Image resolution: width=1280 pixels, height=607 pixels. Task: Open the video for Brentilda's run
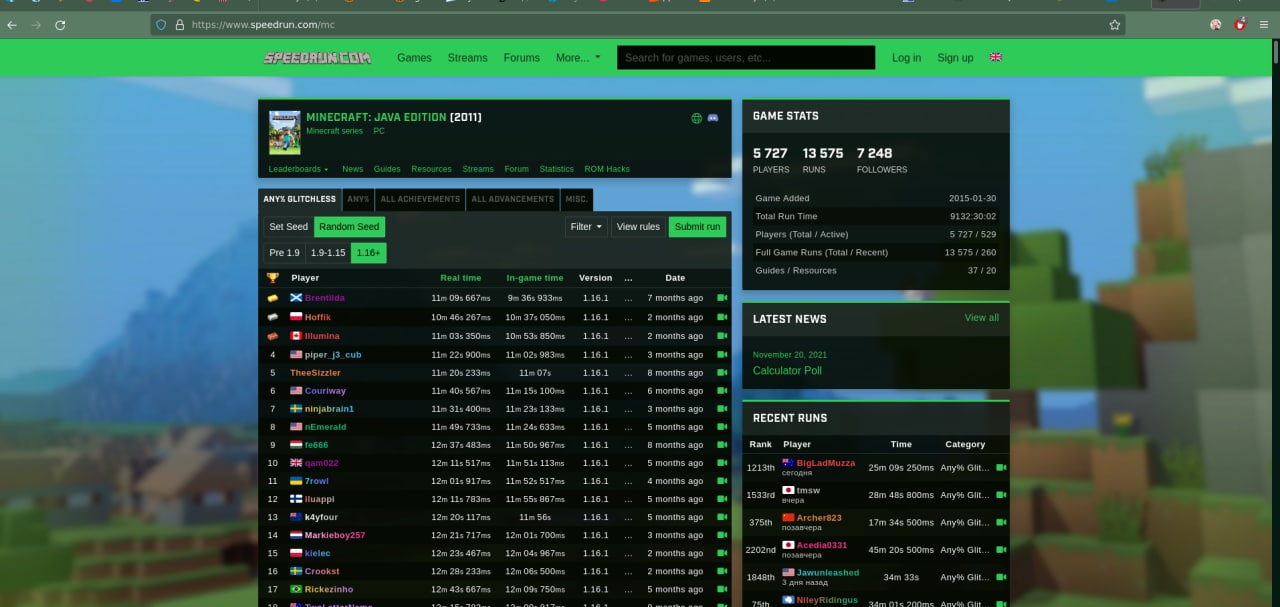tap(722, 298)
